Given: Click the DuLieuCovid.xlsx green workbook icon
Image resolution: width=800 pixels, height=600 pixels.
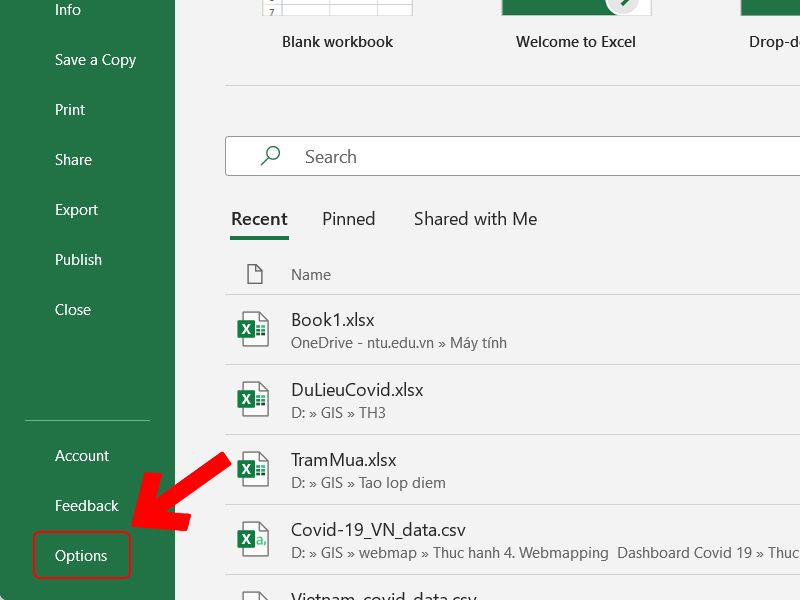Looking at the screenshot, I should click(253, 398).
